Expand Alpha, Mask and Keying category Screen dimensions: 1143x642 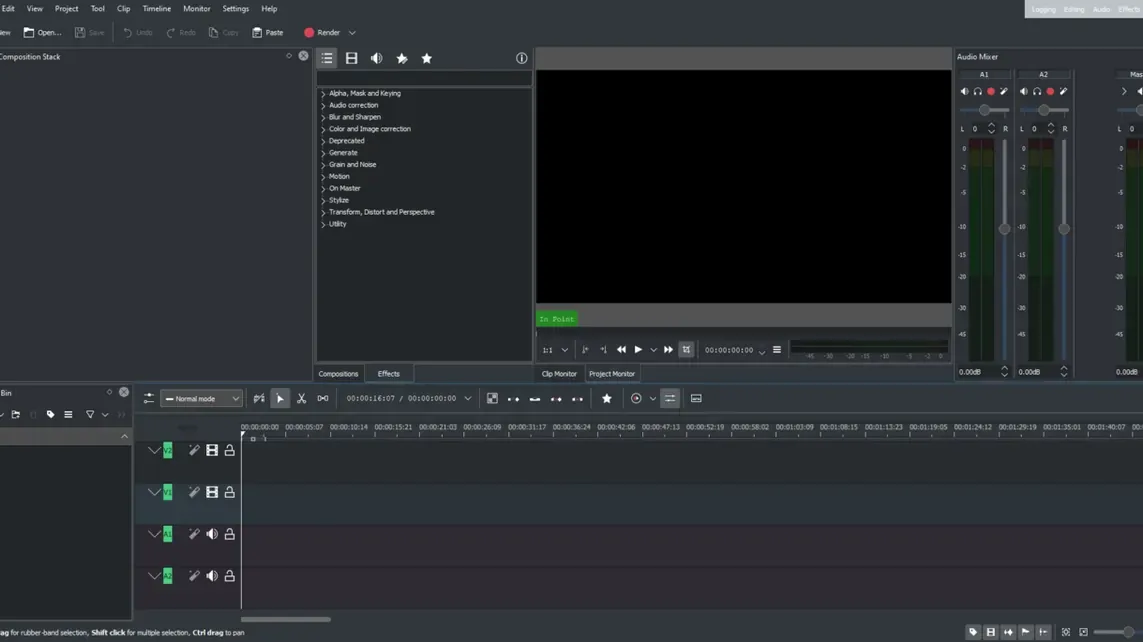[323, 93]
